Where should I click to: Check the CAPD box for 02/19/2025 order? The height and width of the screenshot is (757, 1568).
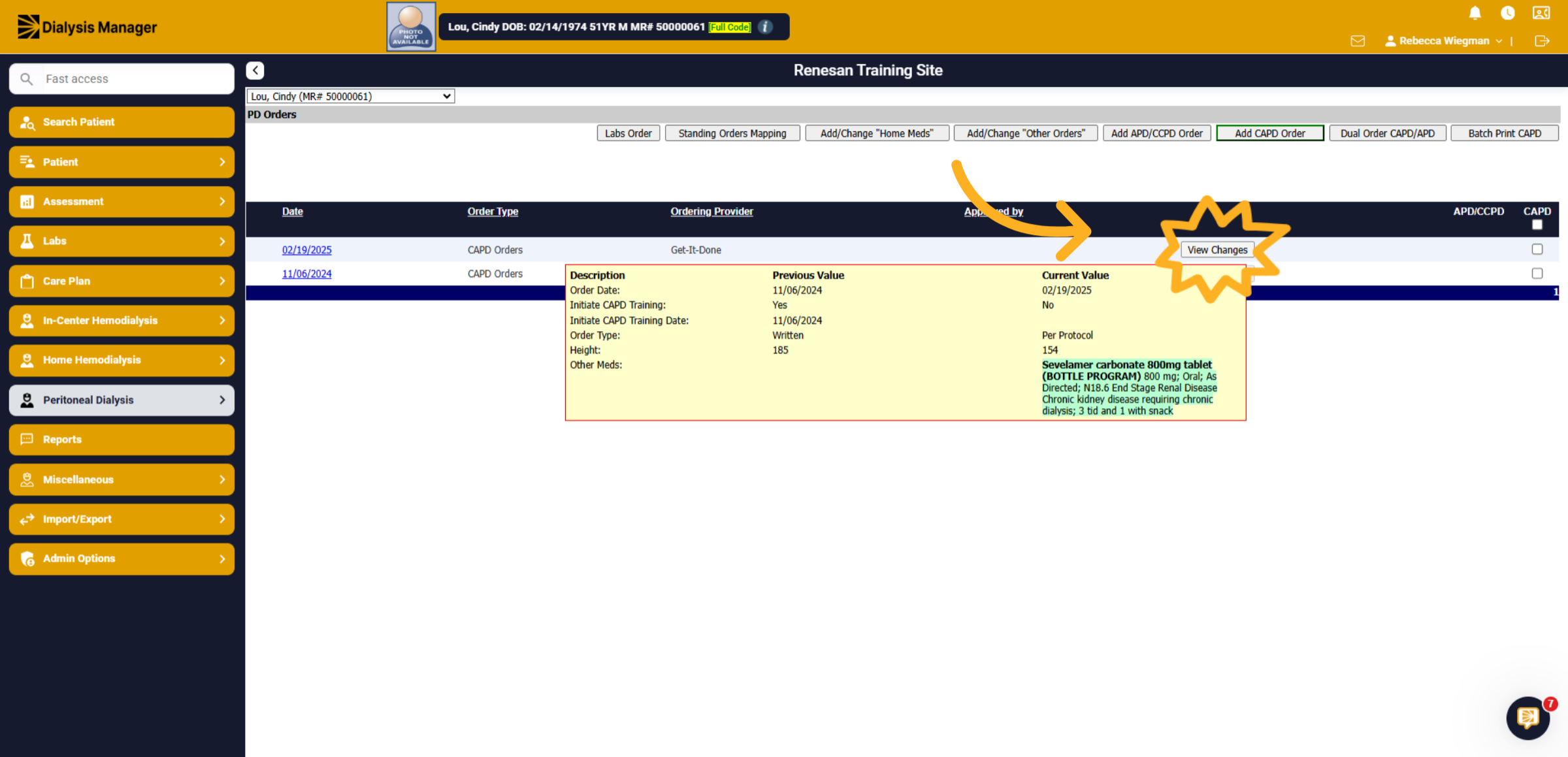point(1537,250)
